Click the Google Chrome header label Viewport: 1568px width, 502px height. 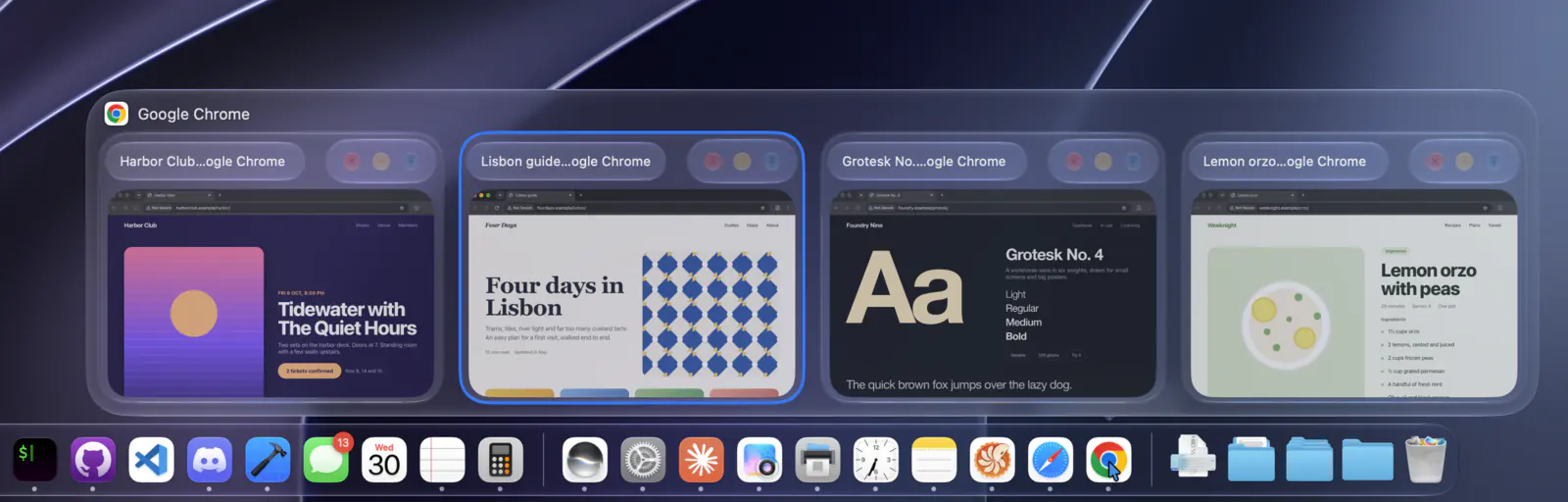pos(194,114)
